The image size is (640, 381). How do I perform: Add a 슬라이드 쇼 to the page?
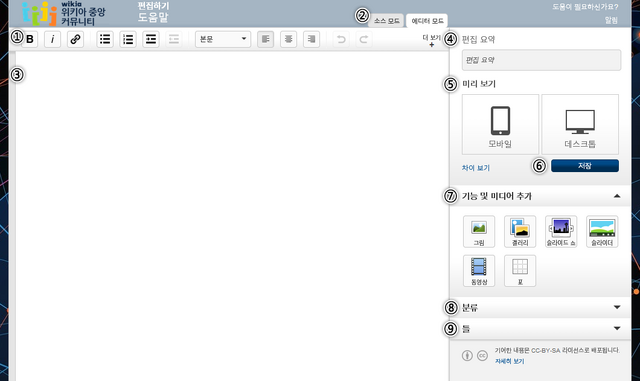pyautogui.click(x=561, y=232)
